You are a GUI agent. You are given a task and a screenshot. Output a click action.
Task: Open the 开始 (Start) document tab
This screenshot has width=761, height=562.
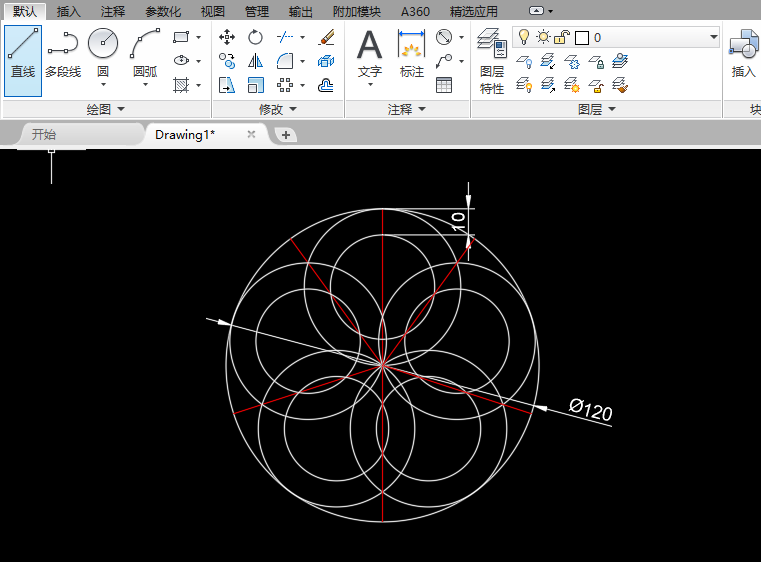(x=44, y=134)
